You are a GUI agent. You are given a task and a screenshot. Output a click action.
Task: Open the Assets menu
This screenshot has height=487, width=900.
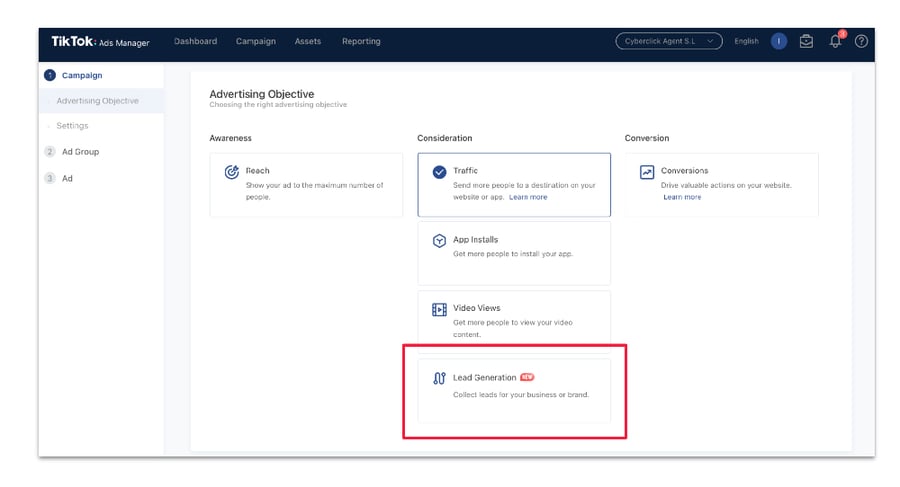[308, 41]
